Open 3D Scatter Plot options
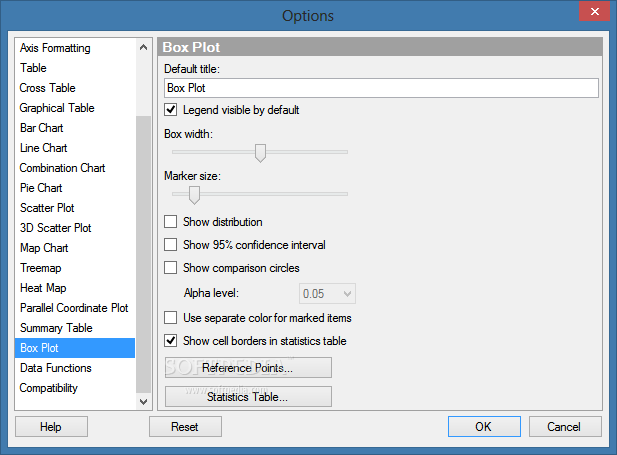Screen dimensions: 617x455 pos(75,228)
